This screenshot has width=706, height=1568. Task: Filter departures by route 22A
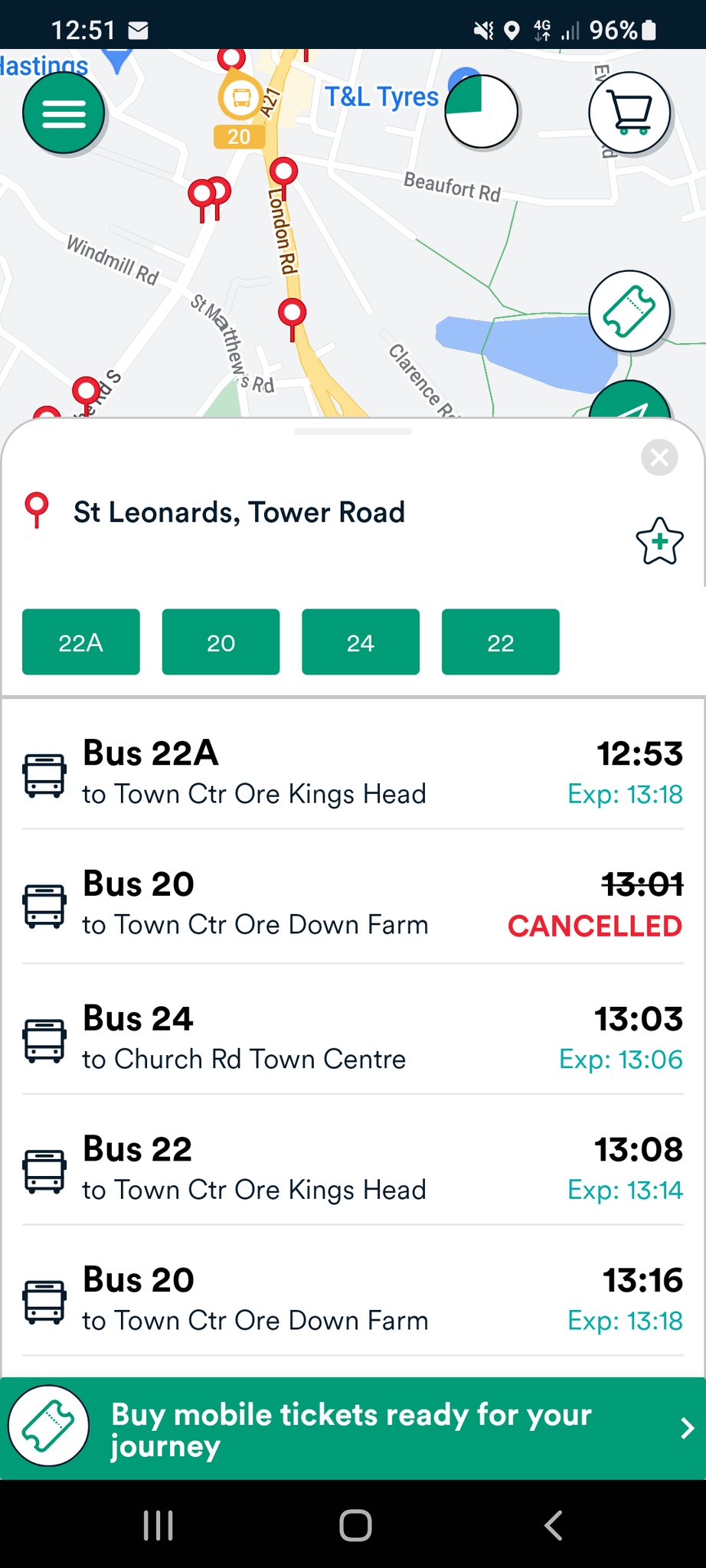(81, 642)
